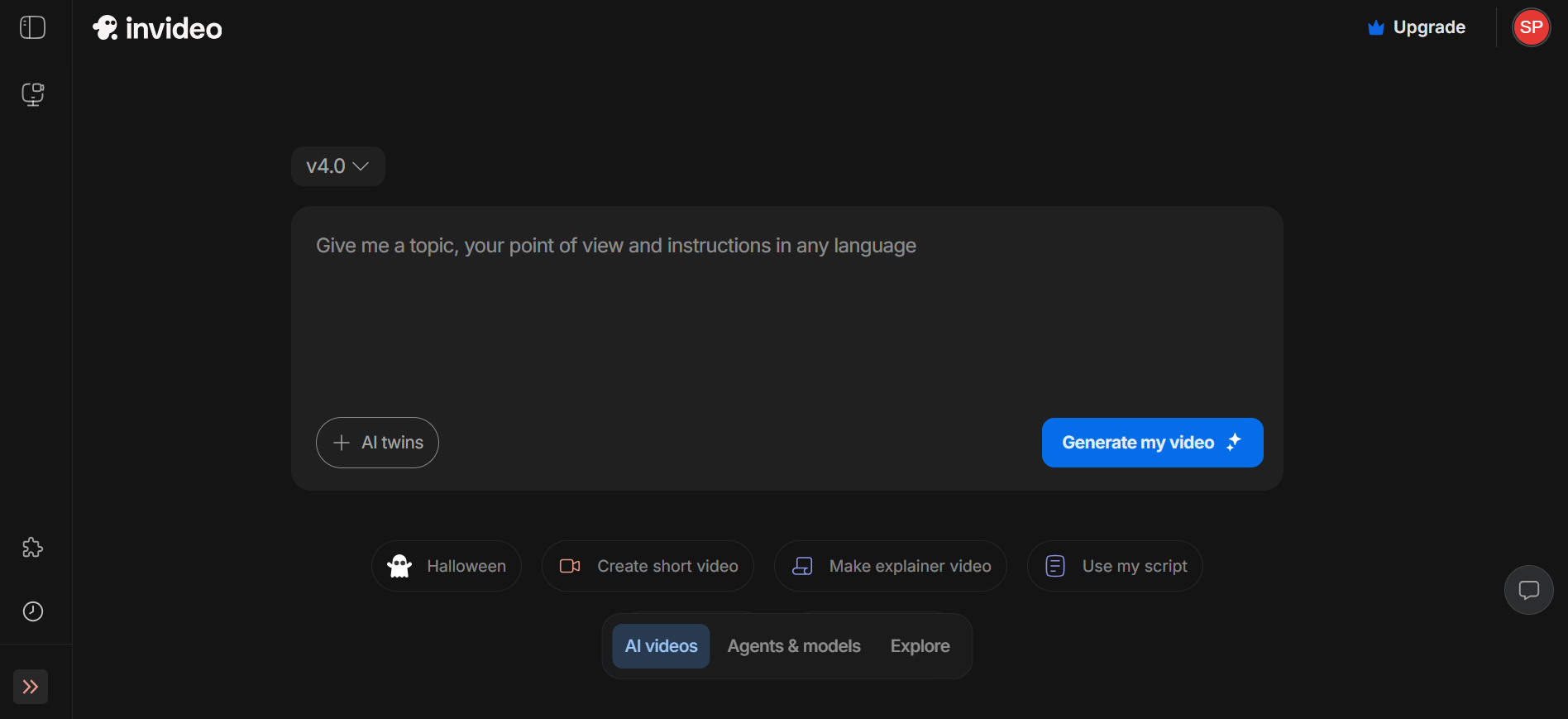
Task: Switch to the AI videos tab
Action: [x=661, y=646]
